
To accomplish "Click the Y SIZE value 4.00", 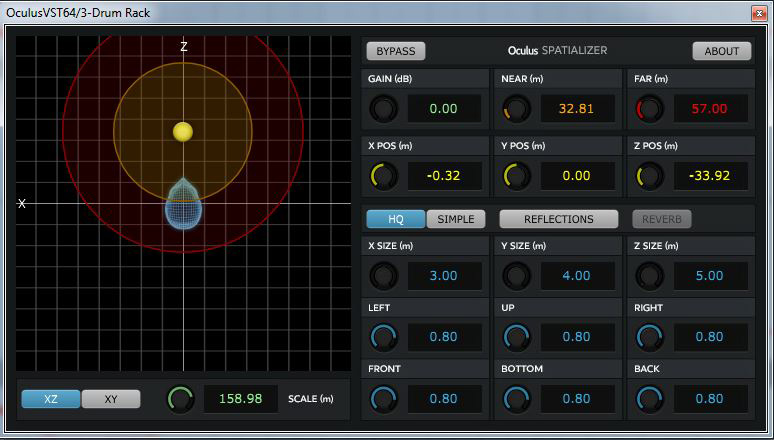I will click(x=577, y=276).
